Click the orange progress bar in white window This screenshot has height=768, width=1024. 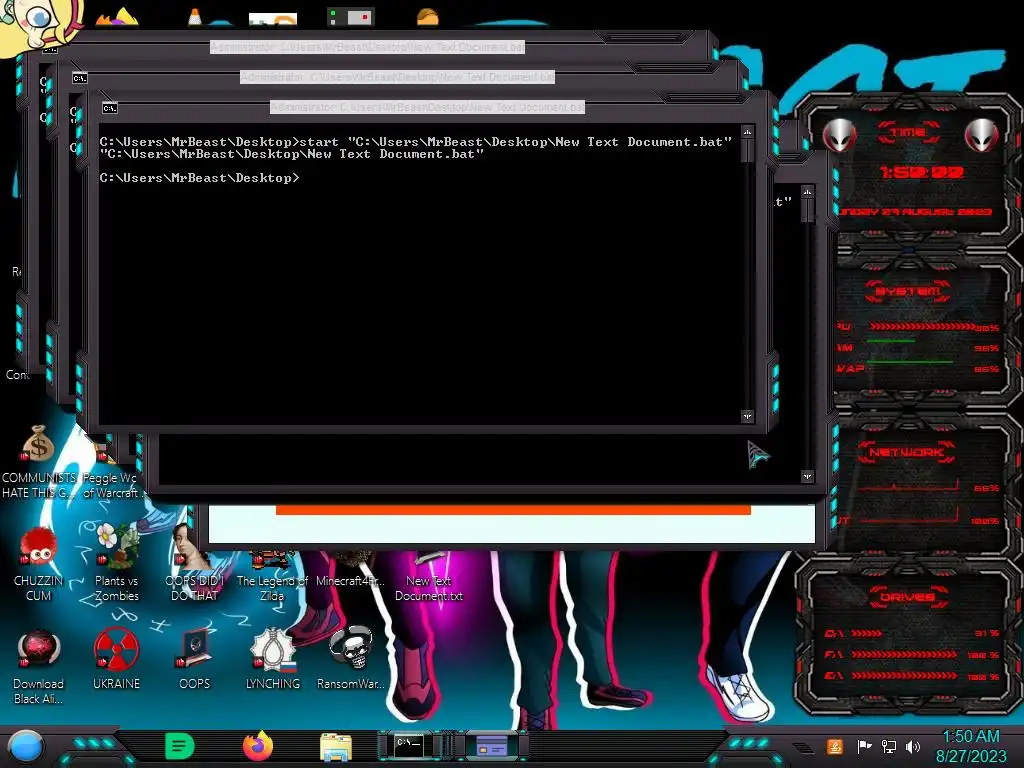(513, 509)
